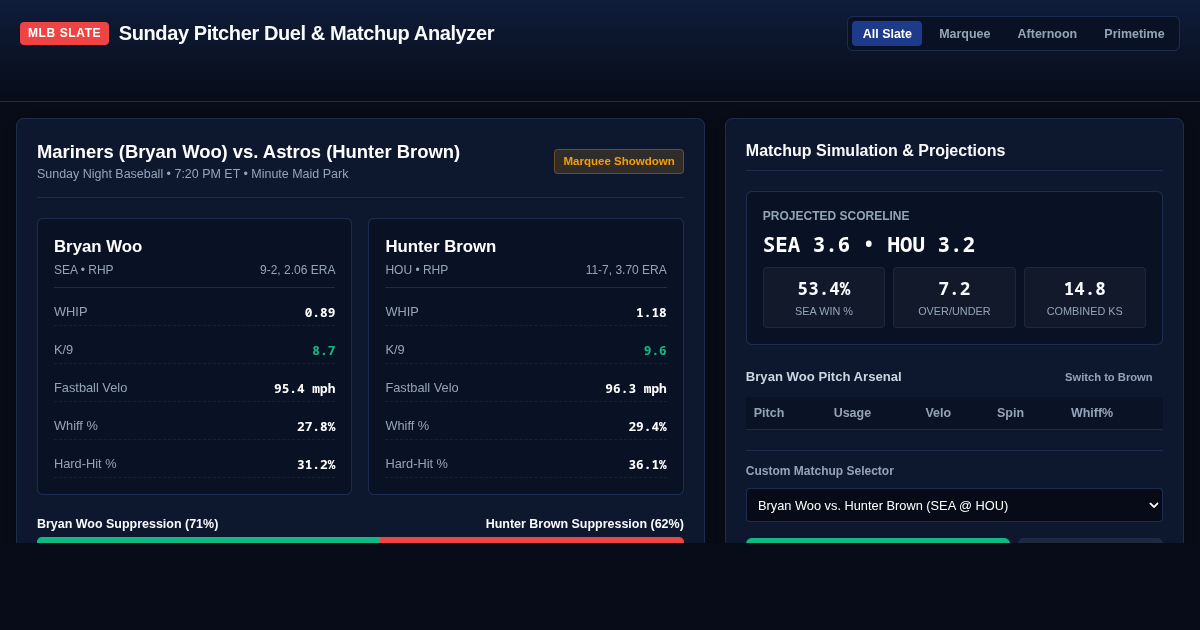Click the Bryan Woo card name
The image size is (1200, 630).
click(x=98, y=246)
